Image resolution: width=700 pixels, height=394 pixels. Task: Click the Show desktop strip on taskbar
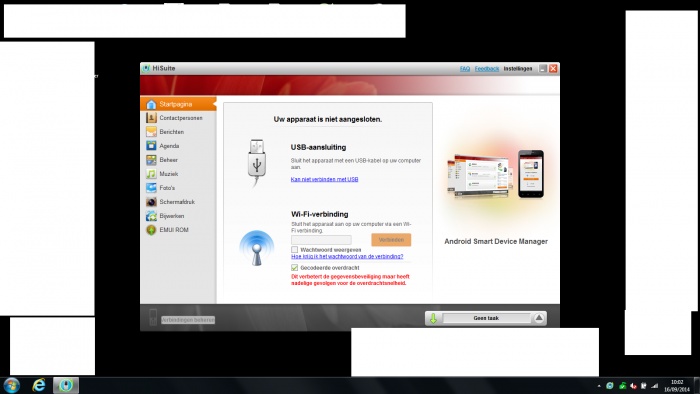(696, 386)
